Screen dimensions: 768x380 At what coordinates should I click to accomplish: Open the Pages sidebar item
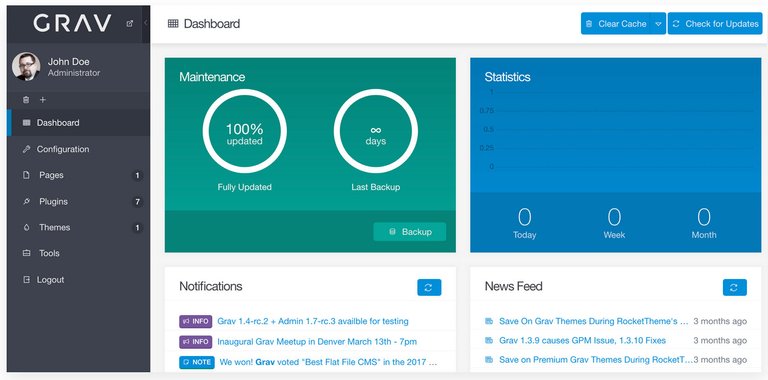(78, 175)
